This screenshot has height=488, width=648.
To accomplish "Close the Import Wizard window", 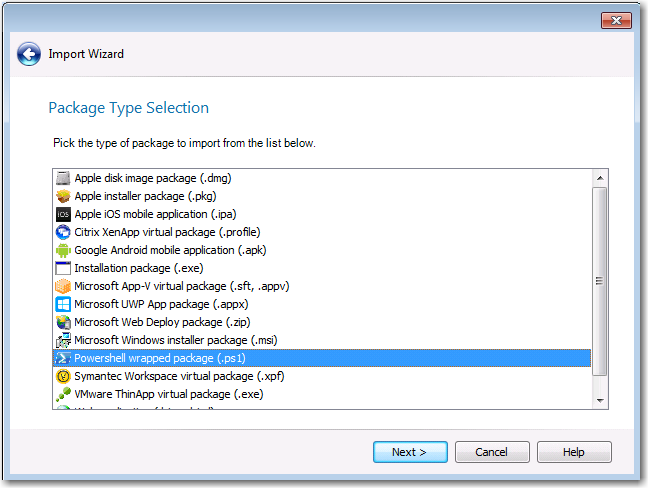I will coord(616,20).
